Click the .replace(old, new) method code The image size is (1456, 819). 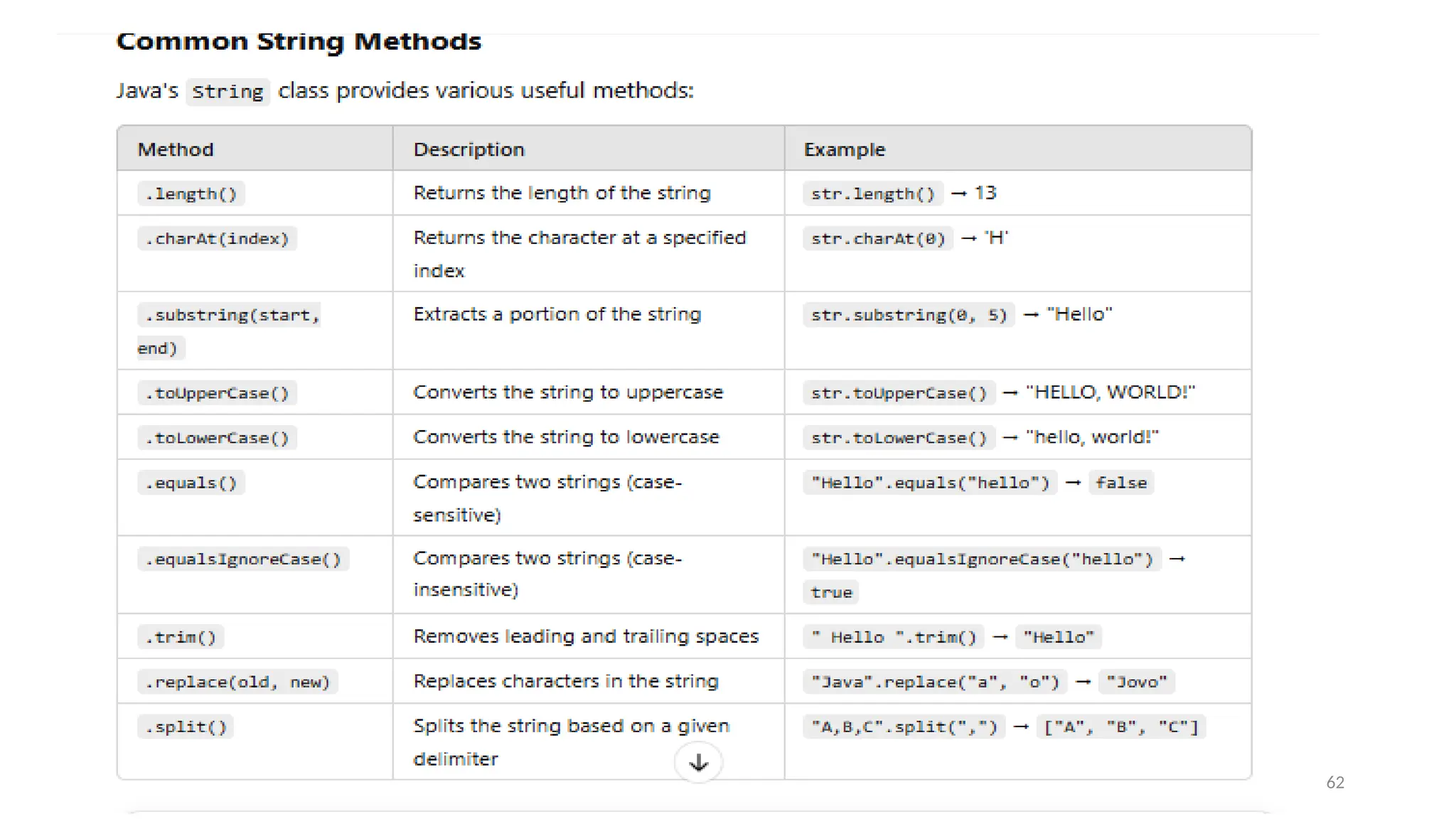click(237, 682)
